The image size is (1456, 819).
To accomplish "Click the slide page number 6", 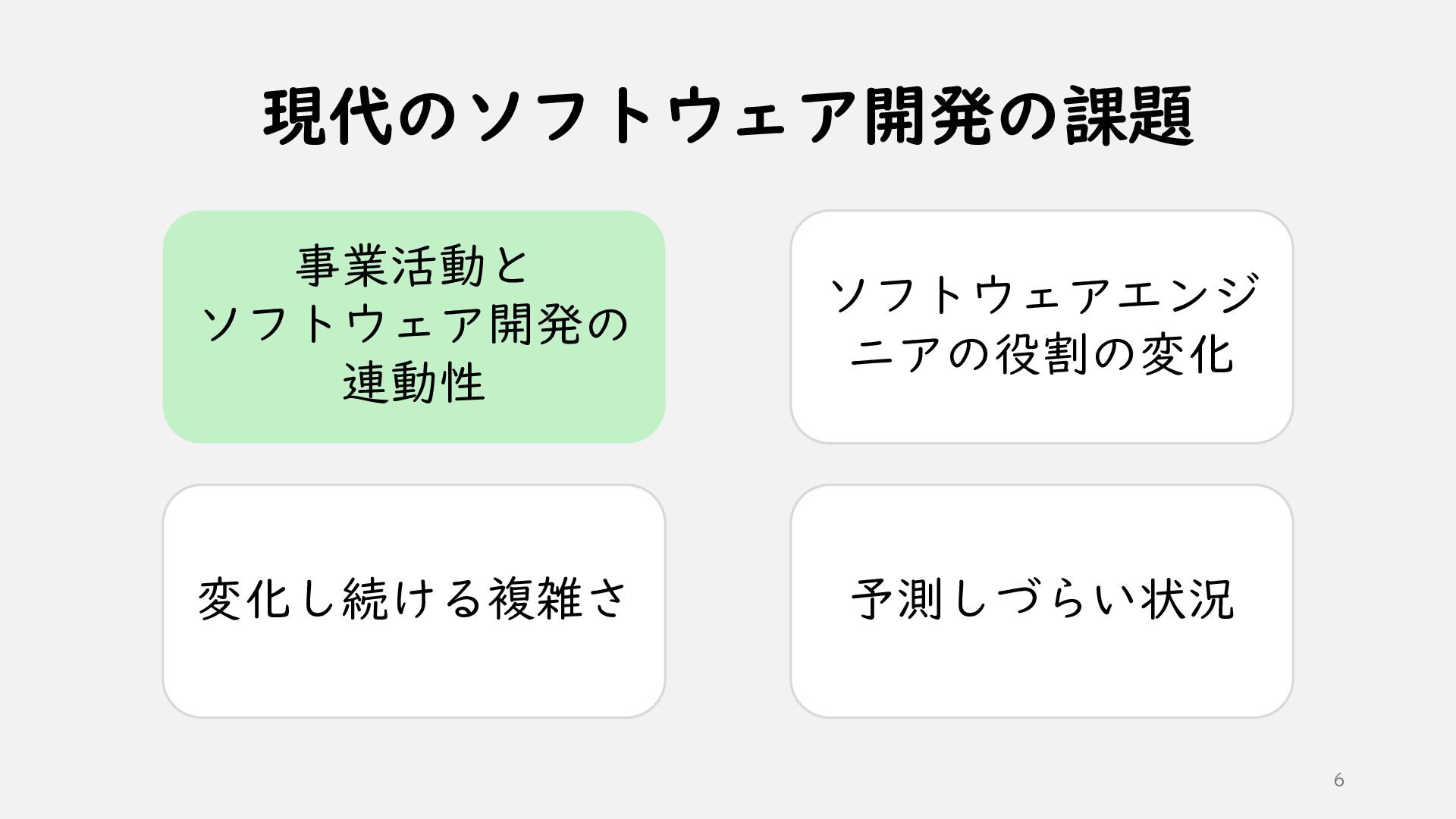I will click(x=1338, y=780).
